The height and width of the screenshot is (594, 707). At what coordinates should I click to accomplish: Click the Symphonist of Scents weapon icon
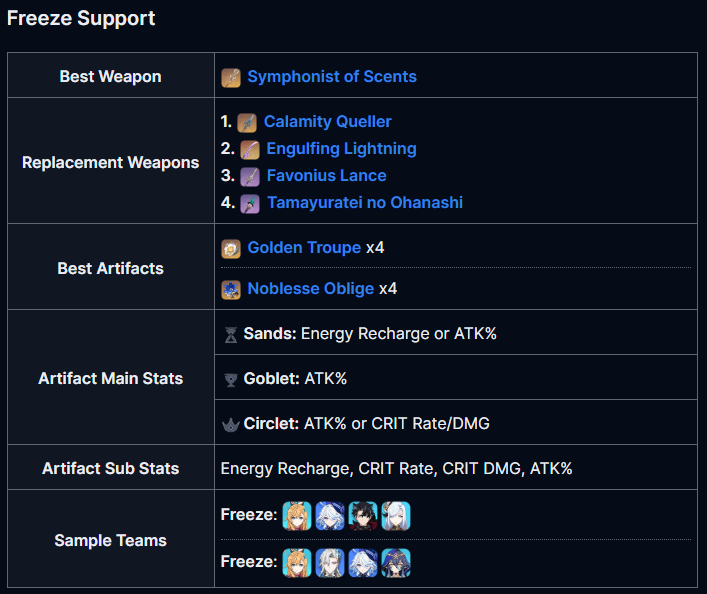[231, 78]
